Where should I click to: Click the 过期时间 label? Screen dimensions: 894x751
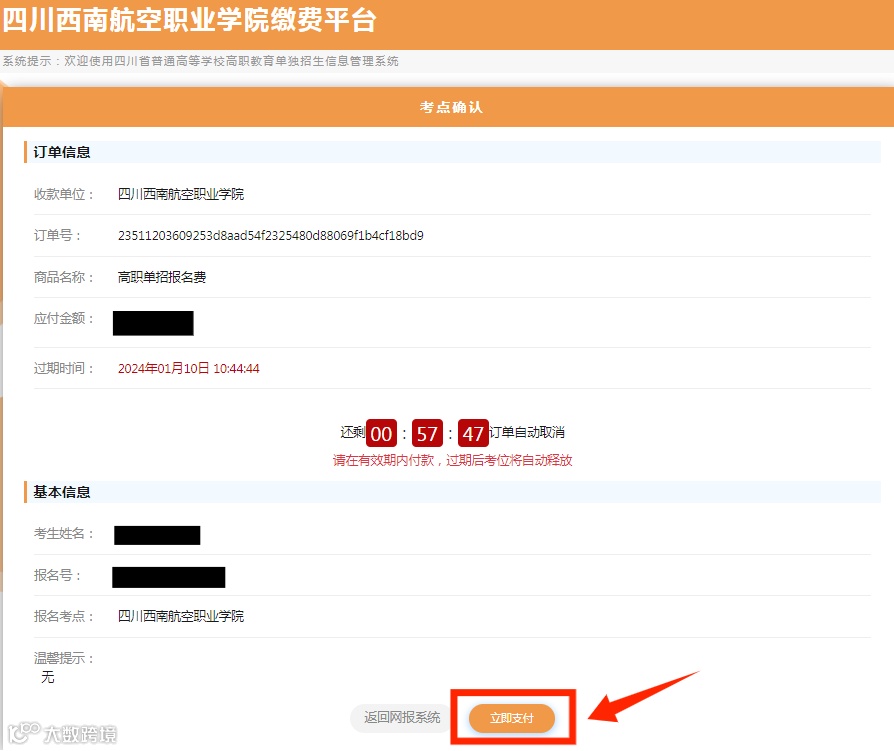64,368
